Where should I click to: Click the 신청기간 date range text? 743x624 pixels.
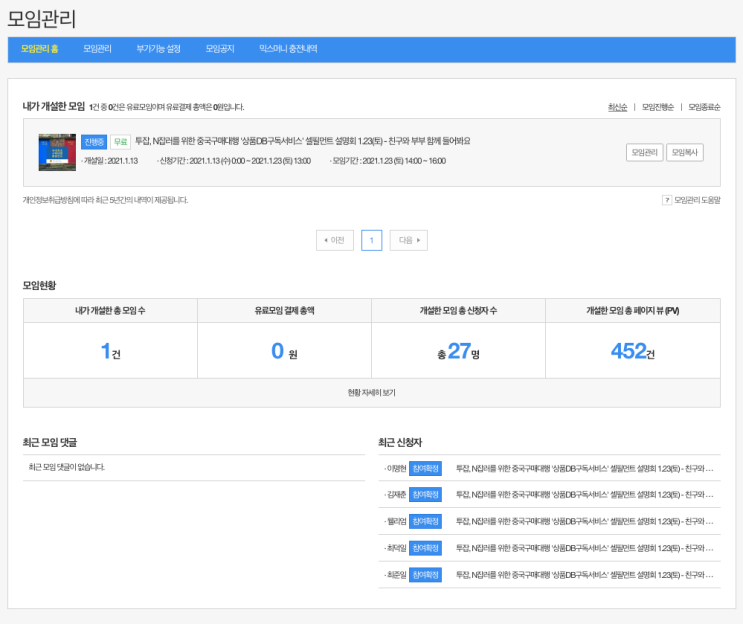[234, 161]
